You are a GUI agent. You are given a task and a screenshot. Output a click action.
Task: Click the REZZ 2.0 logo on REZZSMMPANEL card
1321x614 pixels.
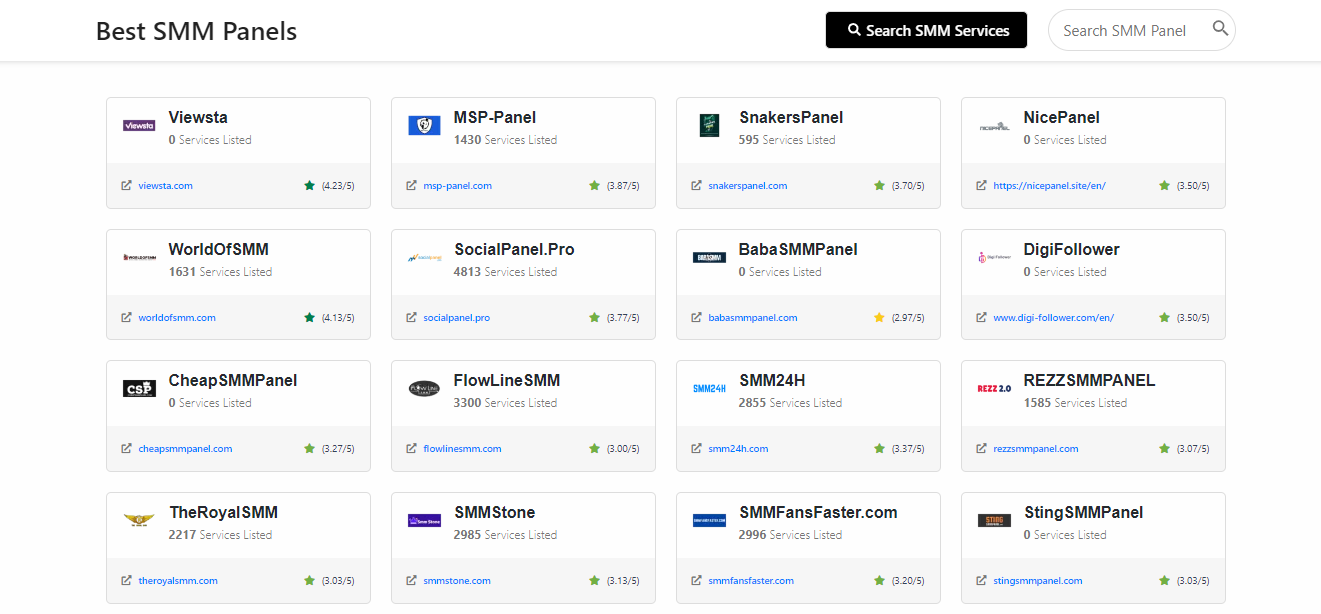coord(993,389)
